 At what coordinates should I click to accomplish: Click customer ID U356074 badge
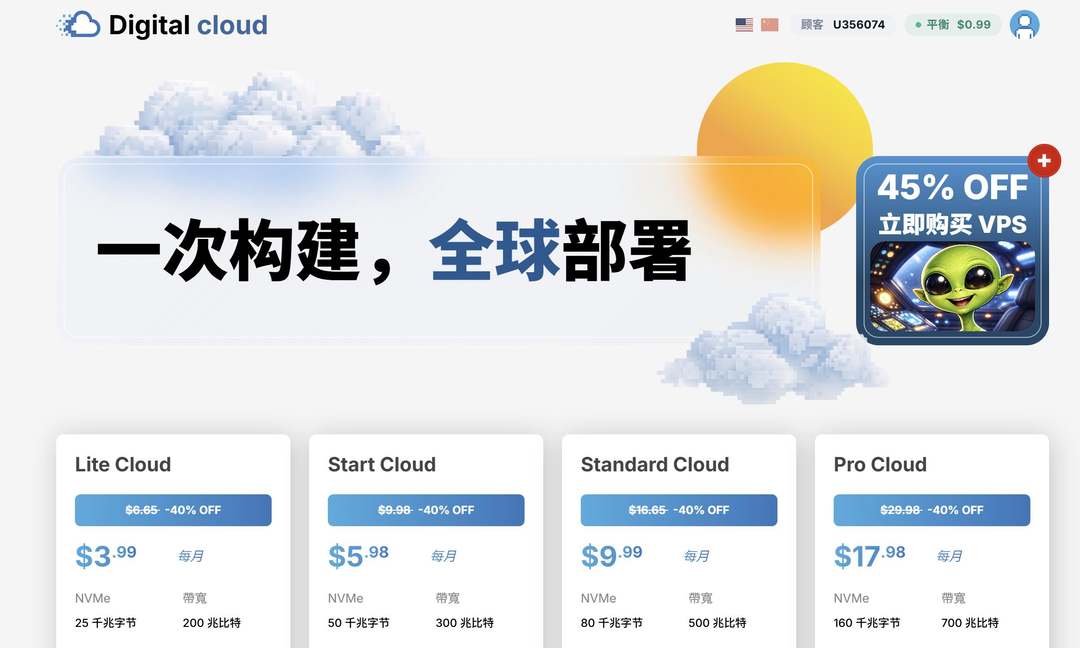point(842,25)
